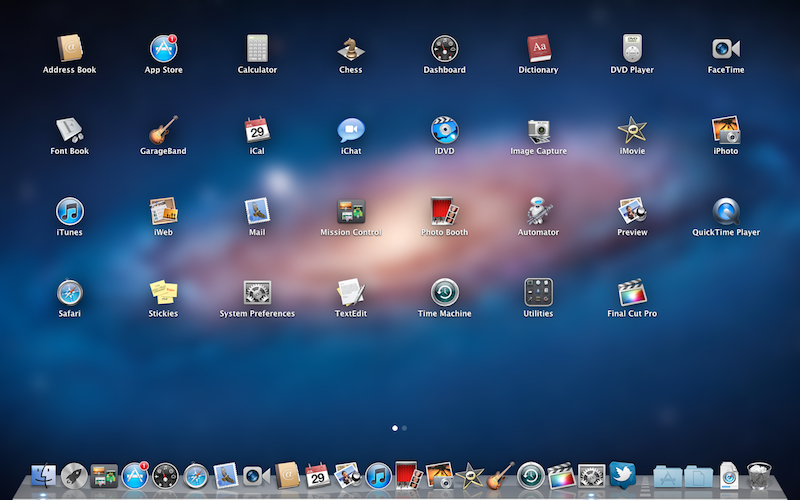Open System Preferences from the Dock
The image size is (800, 500).
click(x=591, y=476)
